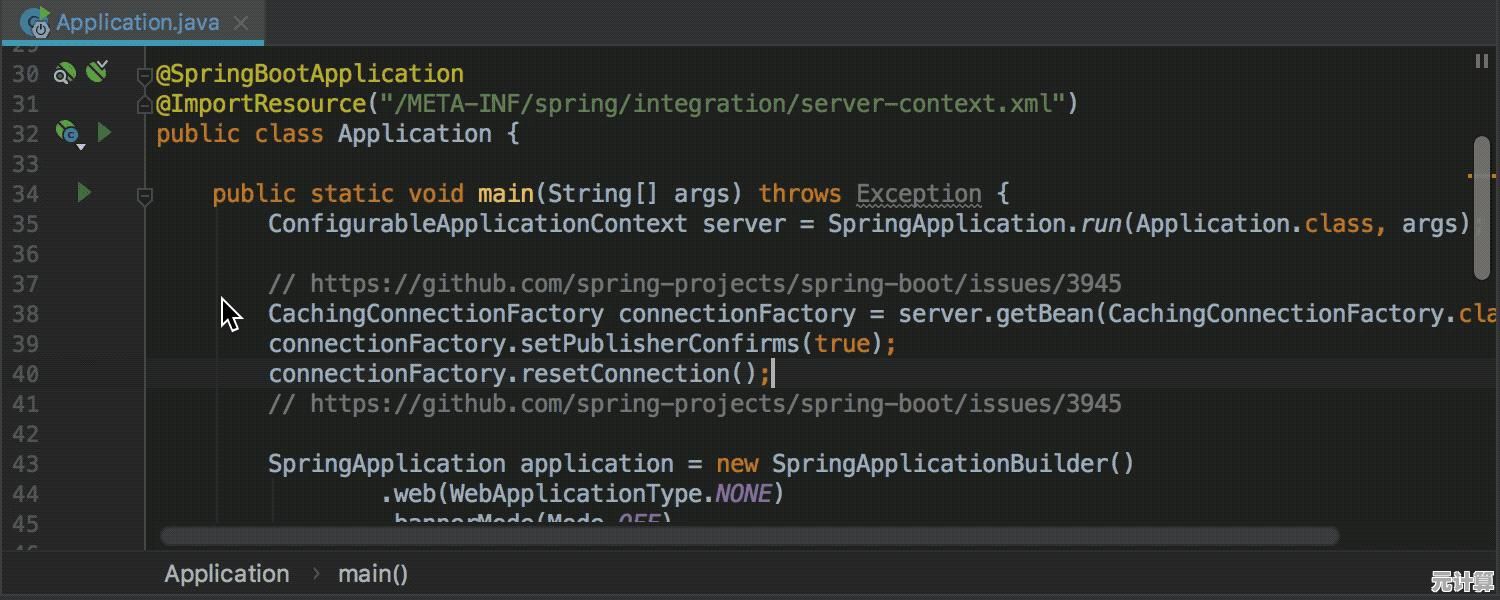Select main() in the breadcrumb bar

click(373, 574)
